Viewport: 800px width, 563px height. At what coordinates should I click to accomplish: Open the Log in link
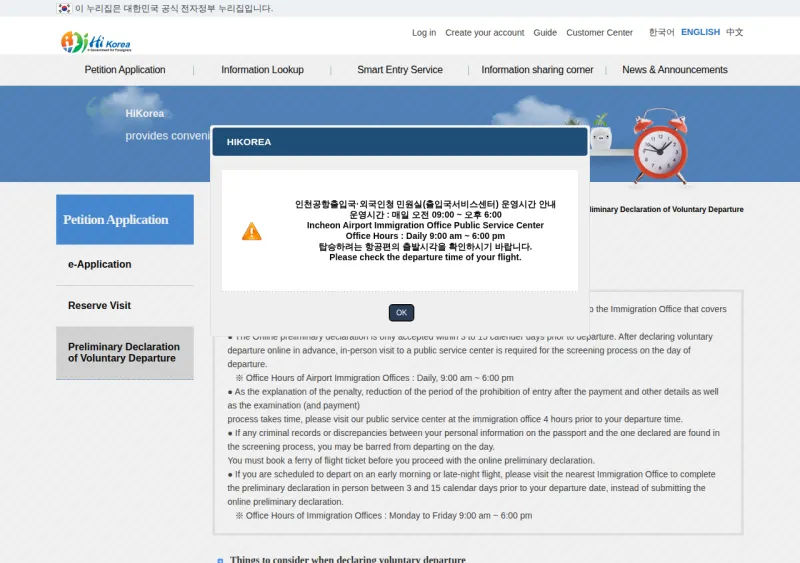424,33
